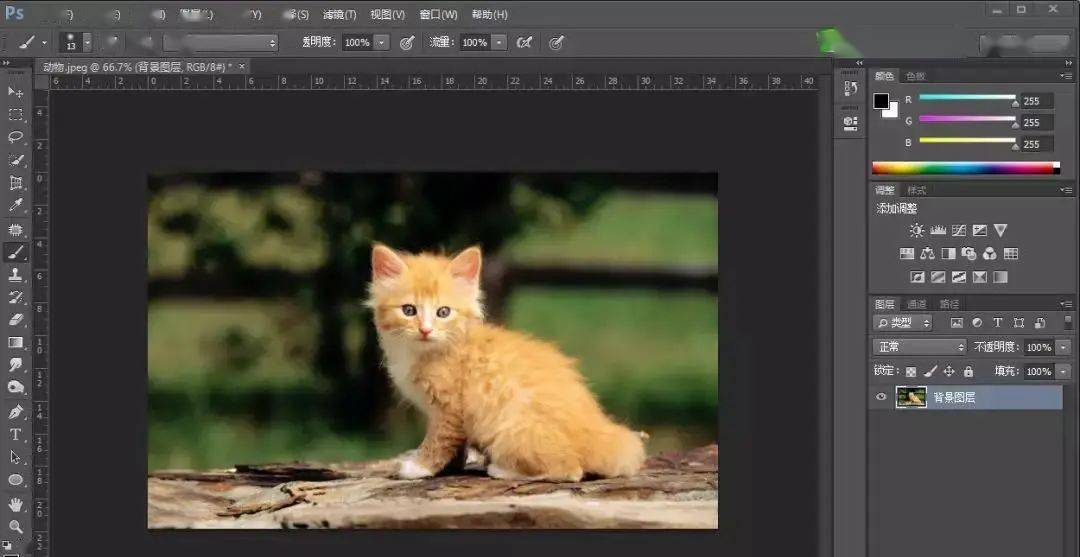Select the Clone Stamp tool

click(15, 275)
